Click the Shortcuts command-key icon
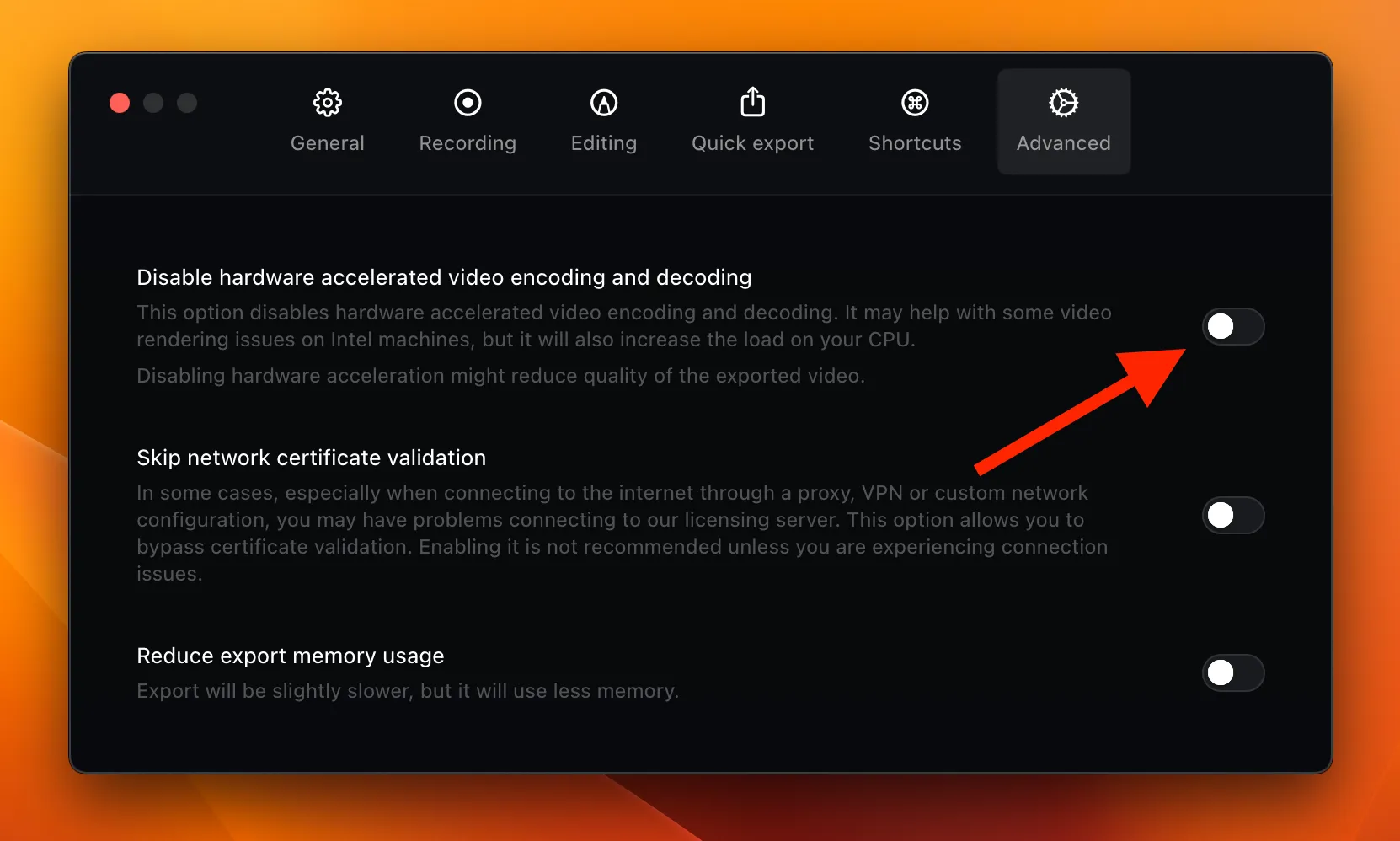 915,103
